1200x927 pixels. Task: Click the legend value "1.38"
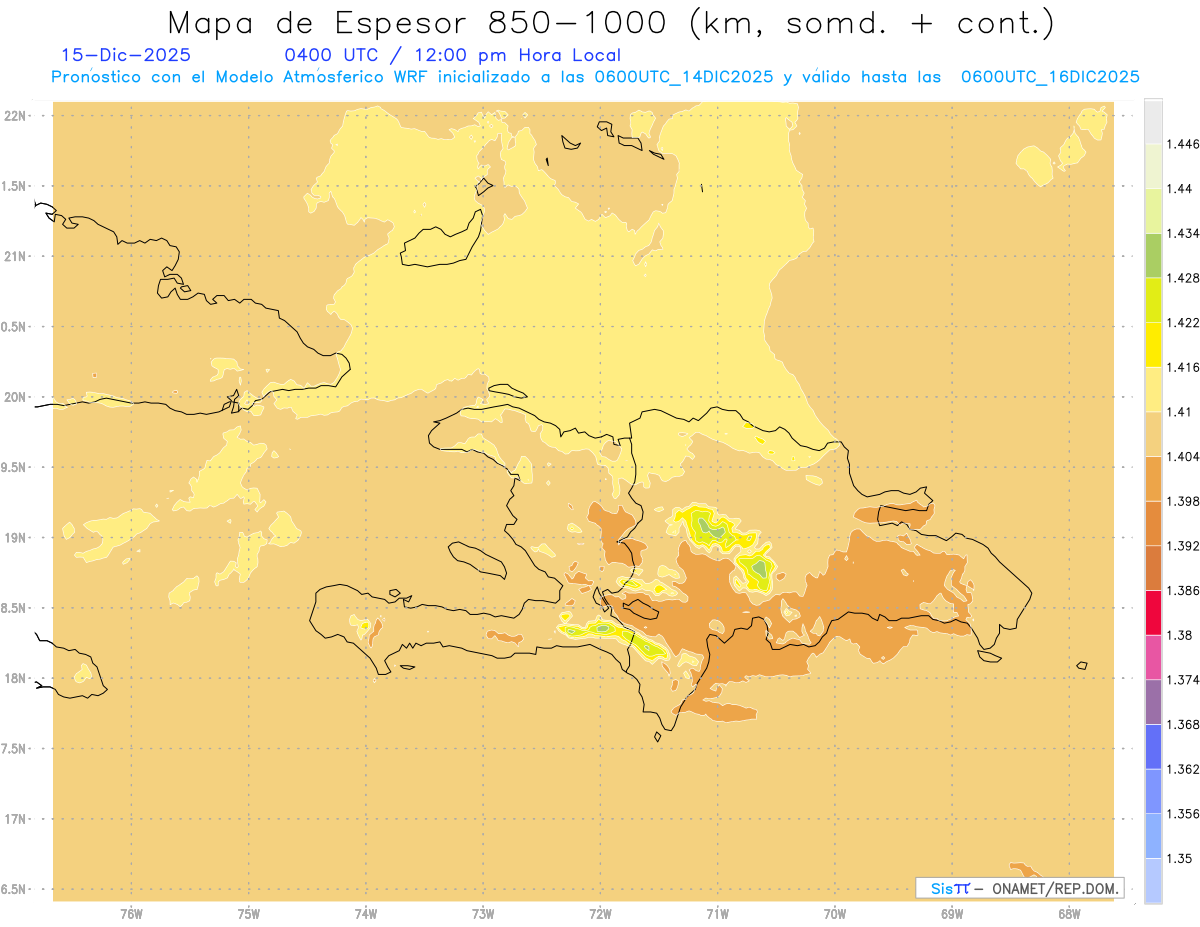[x=1180, y=635]
